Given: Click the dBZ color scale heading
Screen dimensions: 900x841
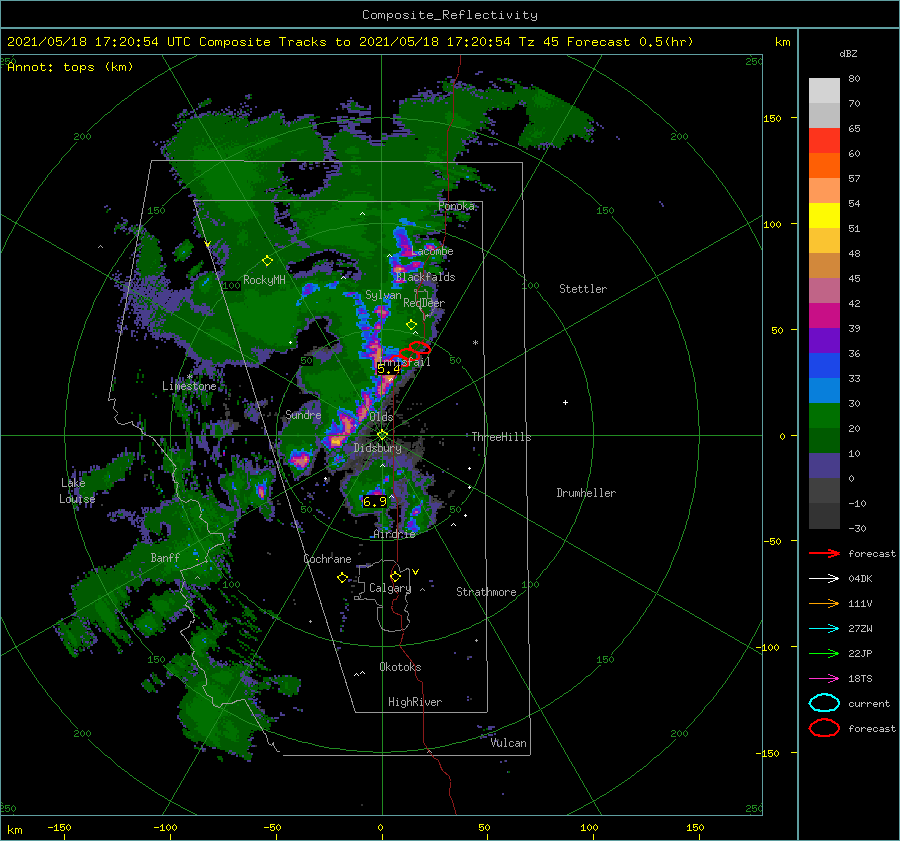Looking at the screenshot, I should pos(848,53).
